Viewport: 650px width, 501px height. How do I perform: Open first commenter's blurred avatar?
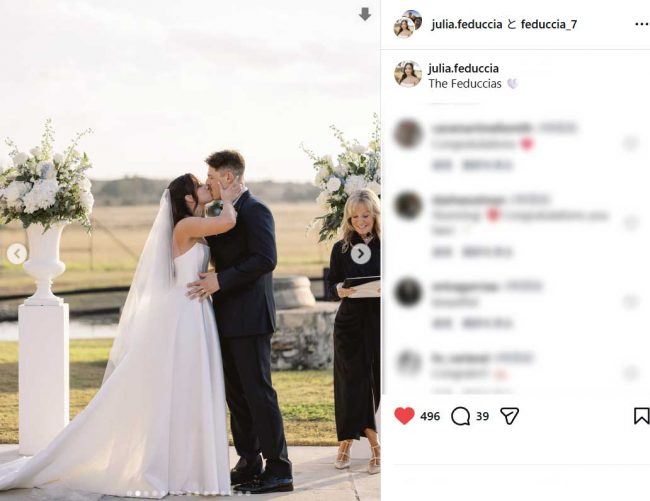pyautogui.click(x=408, y=134)
